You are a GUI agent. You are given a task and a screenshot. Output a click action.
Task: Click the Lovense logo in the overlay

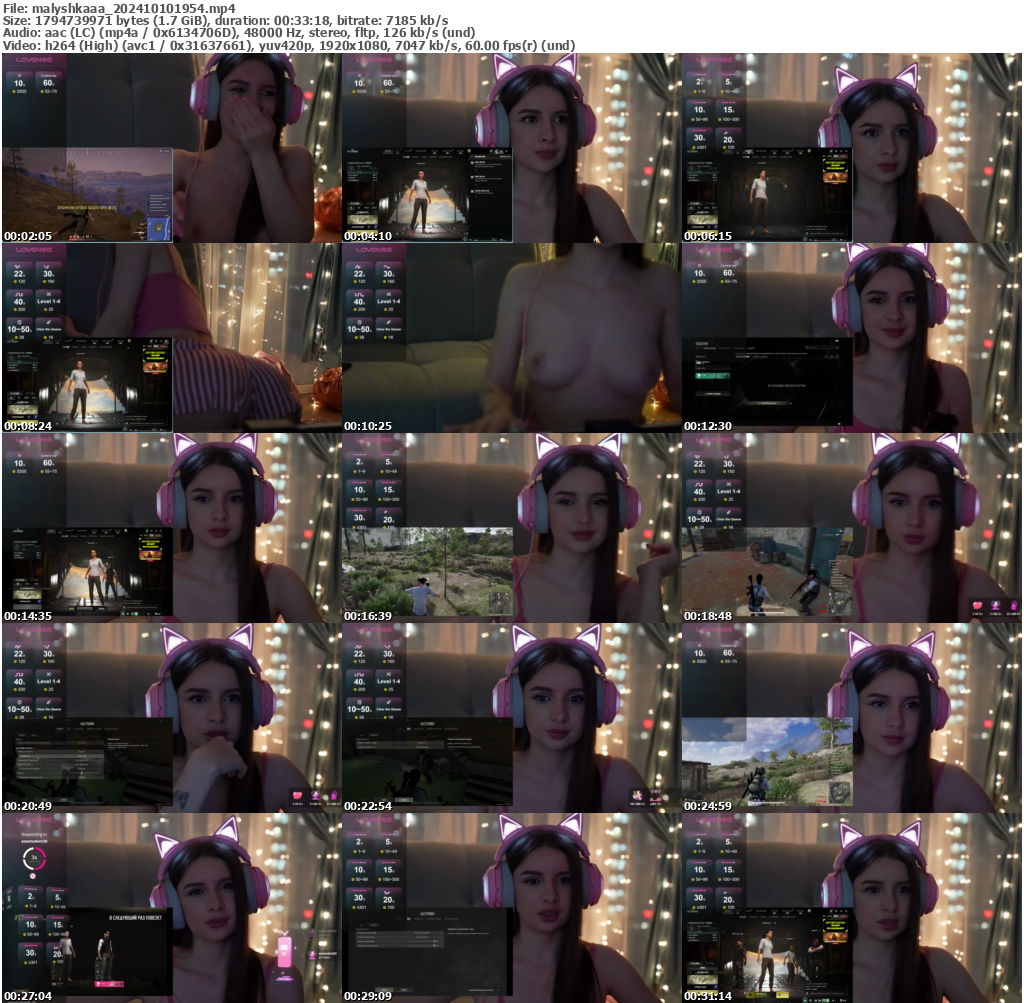(714, 60)
